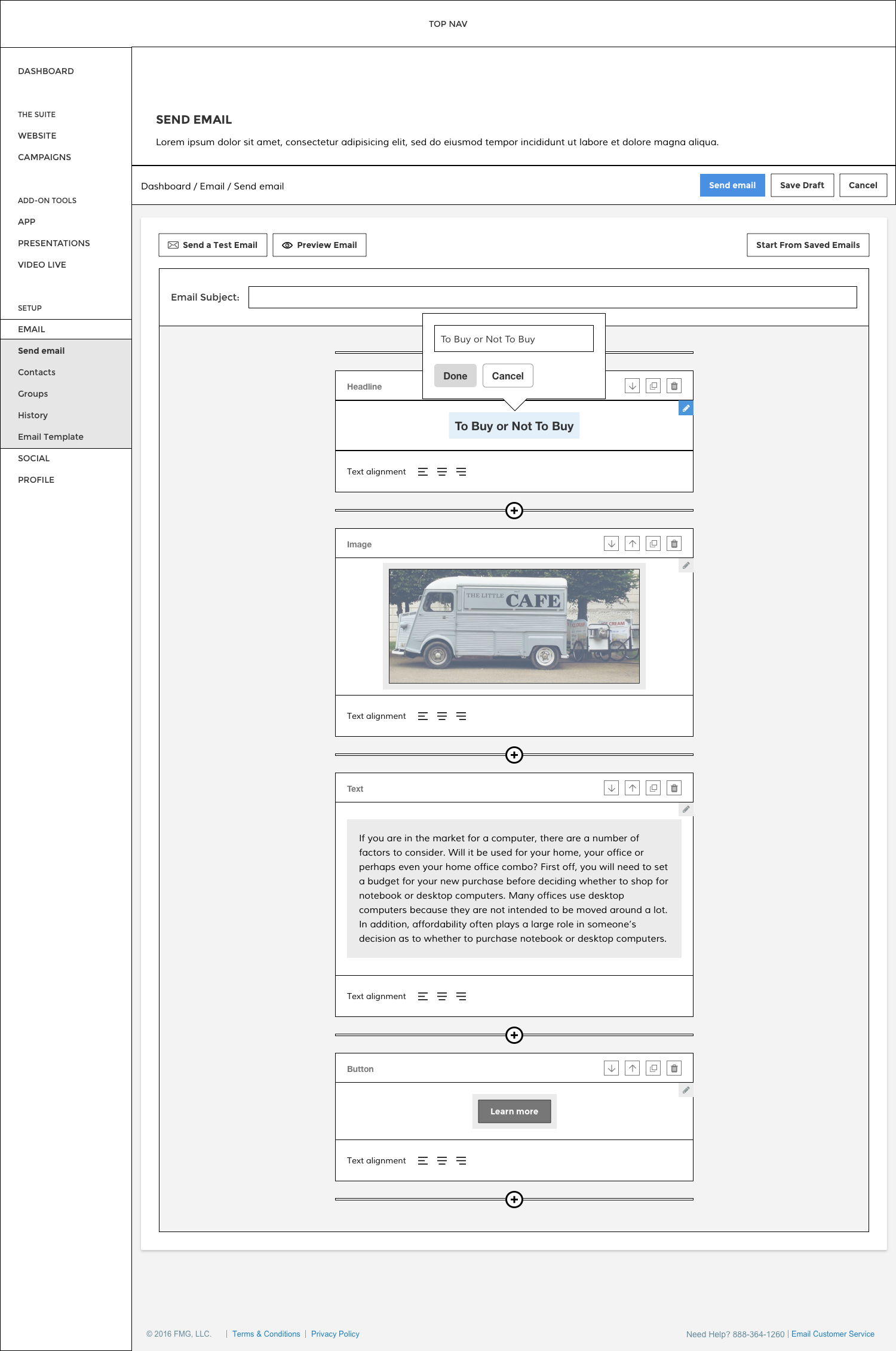896x1351 pixels.
Task: Delete the Headline block with trash icon
Action: tap(674, 386)
